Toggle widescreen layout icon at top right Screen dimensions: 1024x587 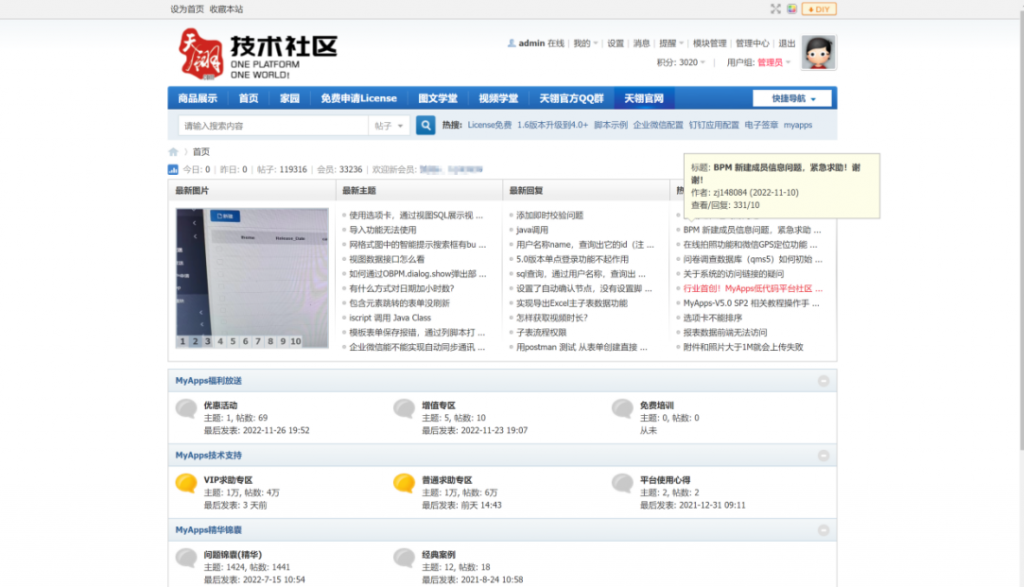pos(775,9)
